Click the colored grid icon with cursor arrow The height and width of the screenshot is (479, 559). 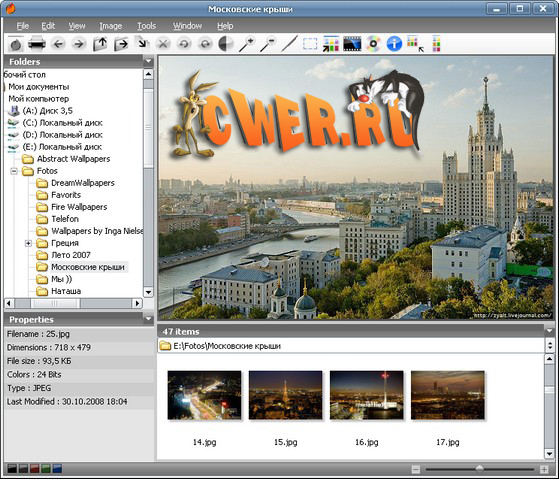[415, 44]
